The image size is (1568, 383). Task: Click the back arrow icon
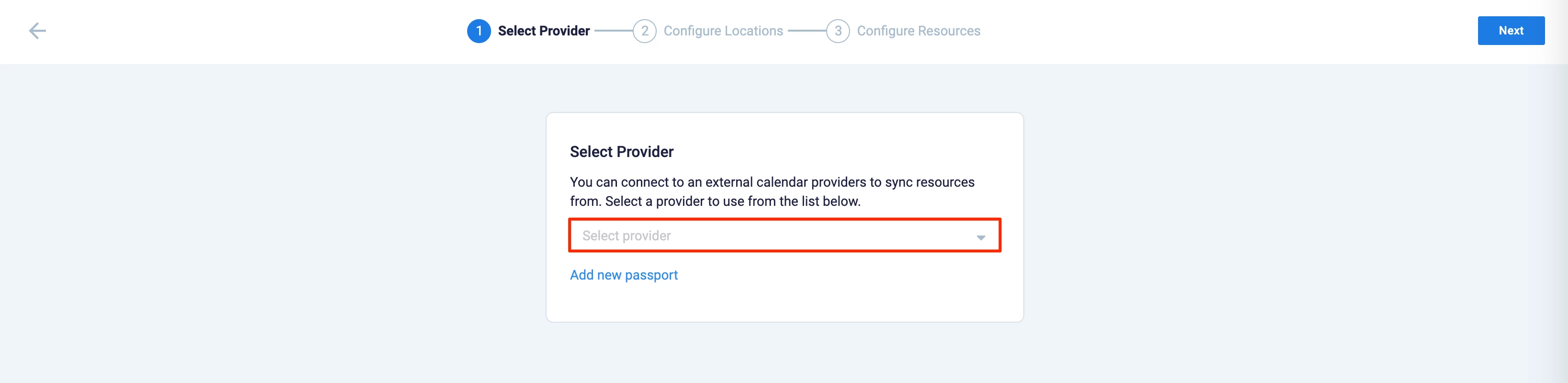pos(37,31)
